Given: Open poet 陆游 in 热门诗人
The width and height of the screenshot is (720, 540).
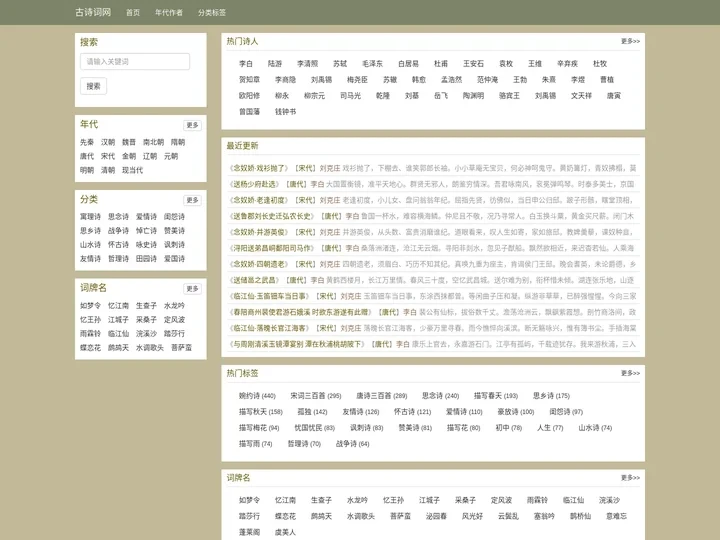Looking at the screenshot, I should pyautogui.click(x=275, y=64).
